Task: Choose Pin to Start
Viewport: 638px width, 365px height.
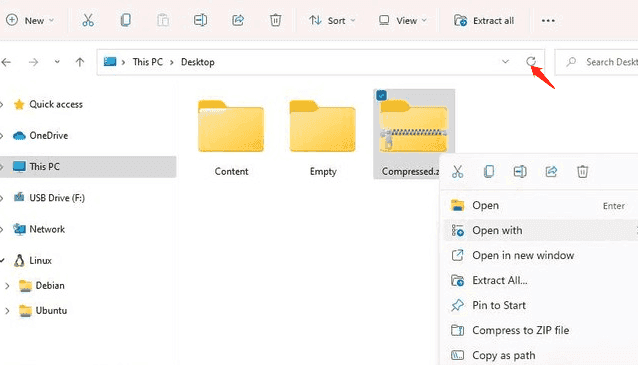Action: [x=540, y=305]
